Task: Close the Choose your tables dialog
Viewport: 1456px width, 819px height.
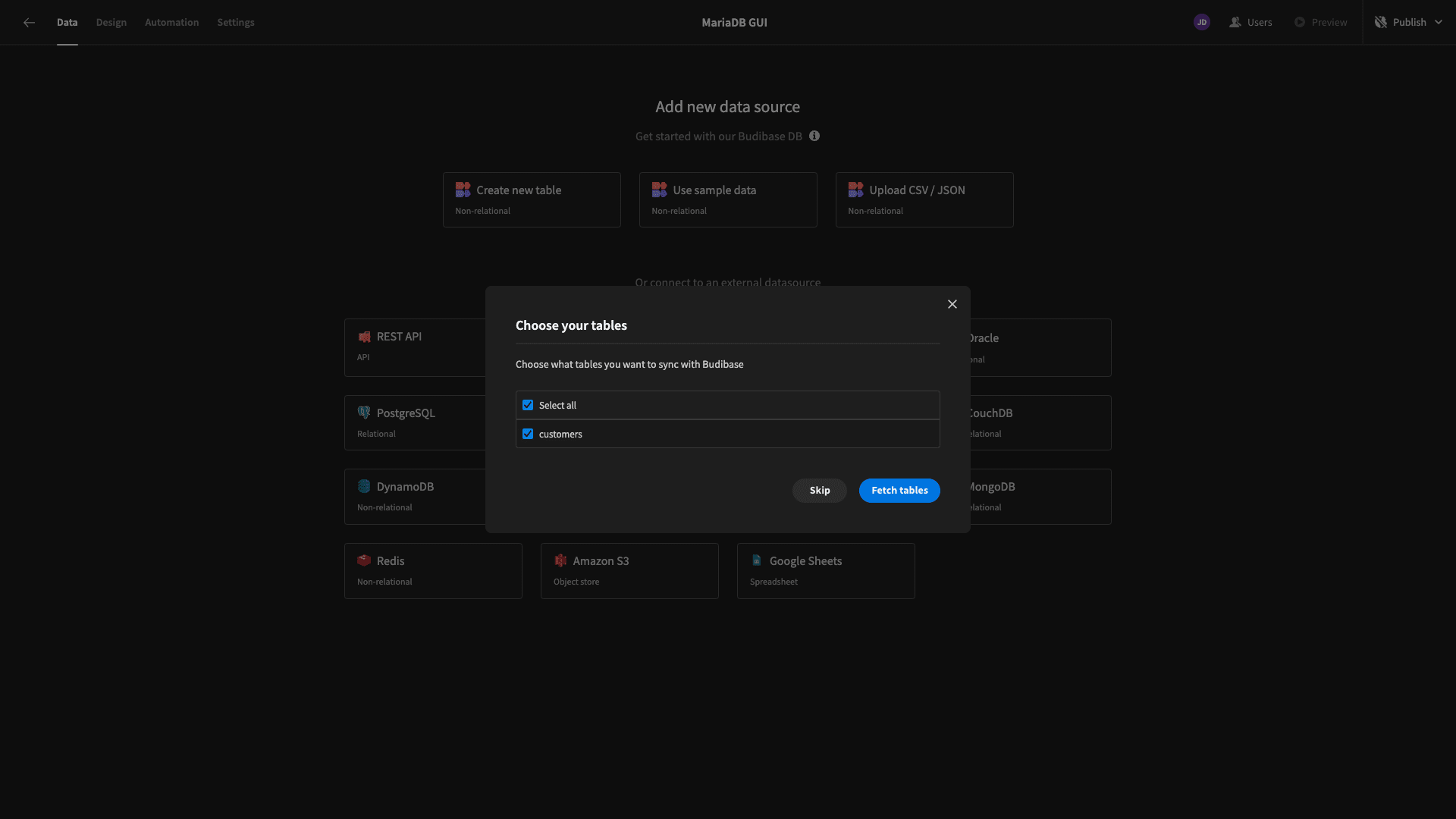Action: (x=952, y=304)
